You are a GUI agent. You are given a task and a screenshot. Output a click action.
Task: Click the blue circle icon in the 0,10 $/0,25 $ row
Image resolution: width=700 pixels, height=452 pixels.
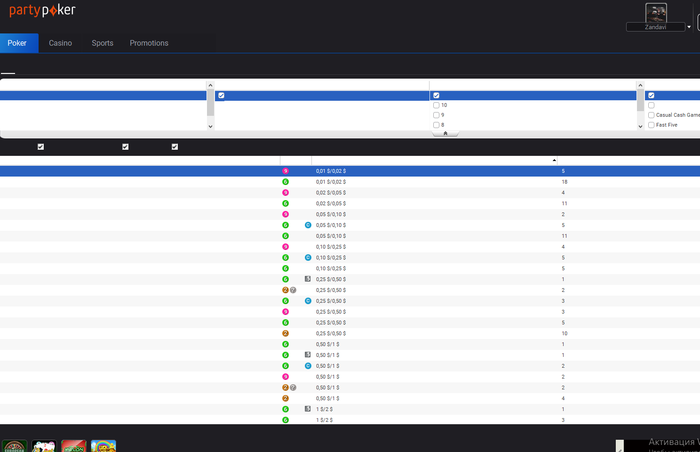point(308,258)
